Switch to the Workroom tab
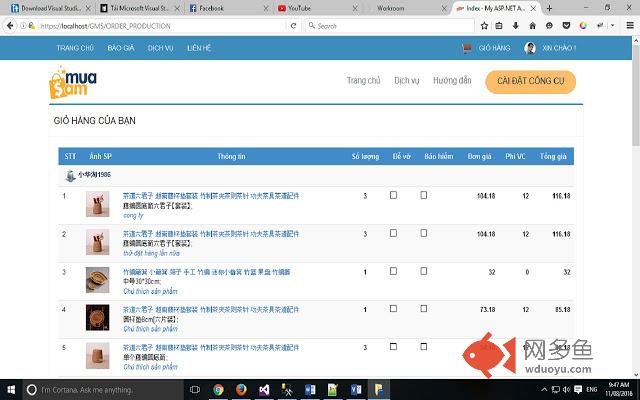The width and height of the screenshot is (640, 400). pyautogui.click(x=407, y=8)
